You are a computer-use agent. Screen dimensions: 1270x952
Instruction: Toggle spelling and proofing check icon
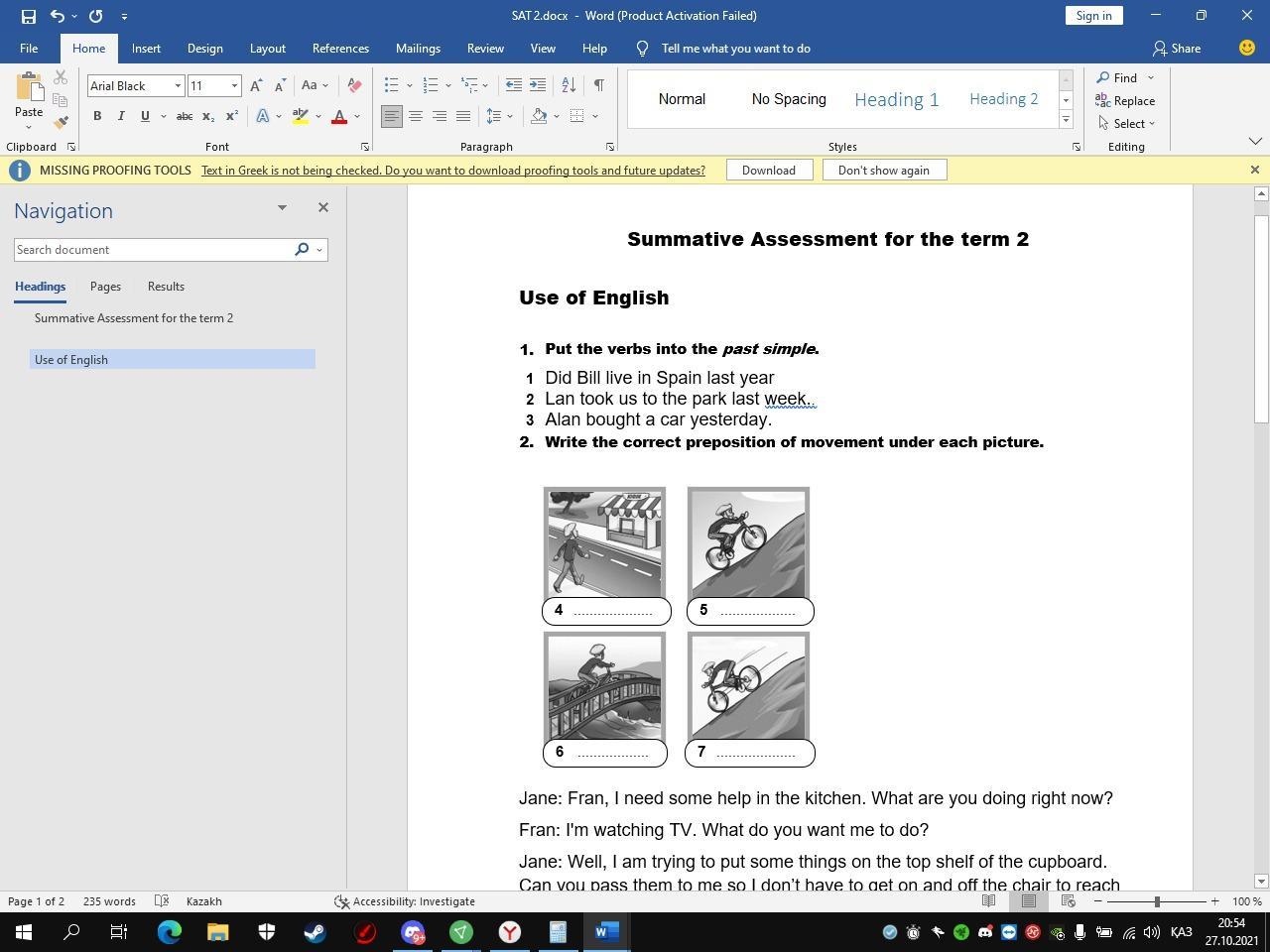coord(162,901)
